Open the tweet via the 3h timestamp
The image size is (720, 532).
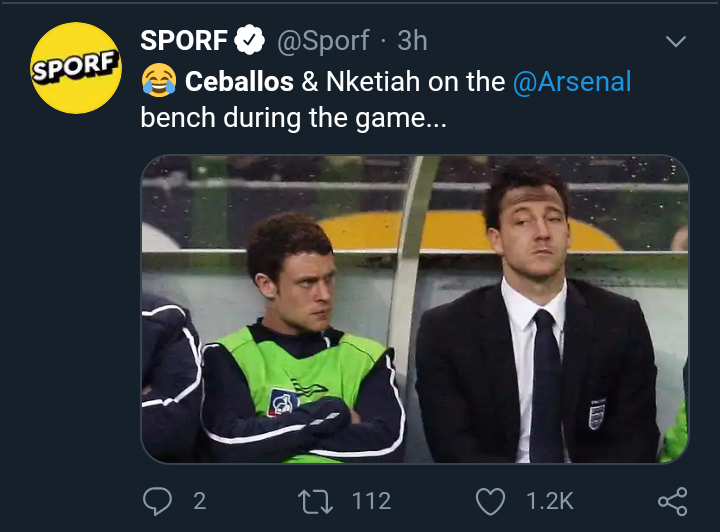412,42
